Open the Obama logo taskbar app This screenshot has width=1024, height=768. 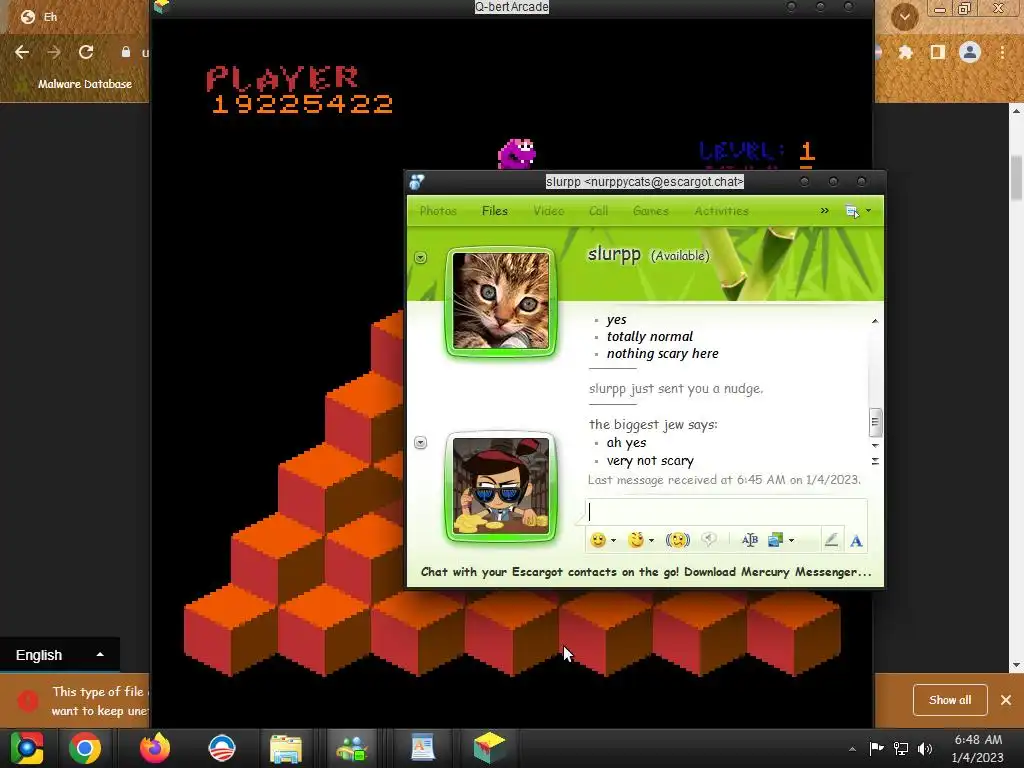coord(221,748)
